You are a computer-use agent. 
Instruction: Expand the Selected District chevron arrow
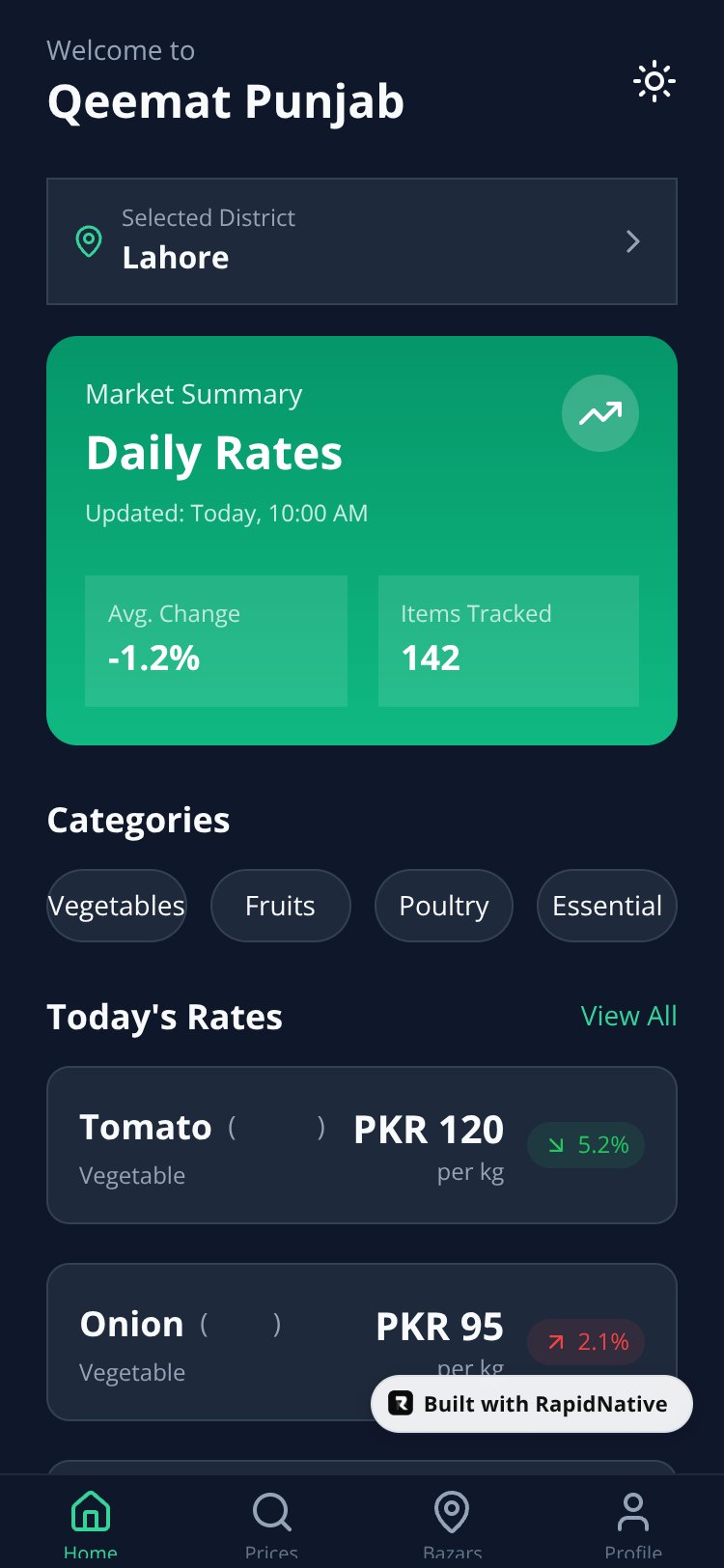[632, 241]
